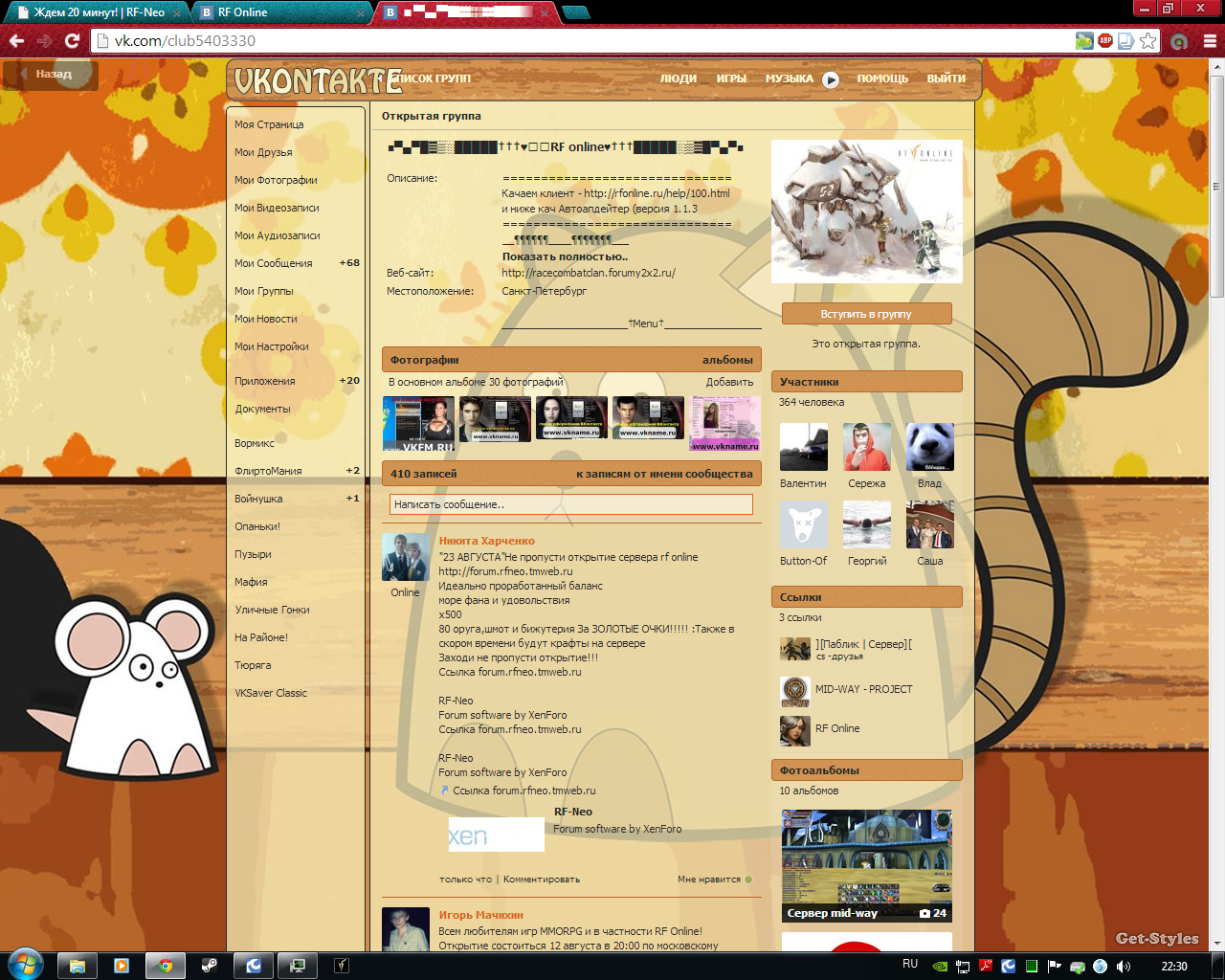Image resolution: width=1225 pixels, height=980 pixels.
Task: Switch to the 'Ждем 20 минут! | RF-Neo' tab
Action: (x=99, y=12)
